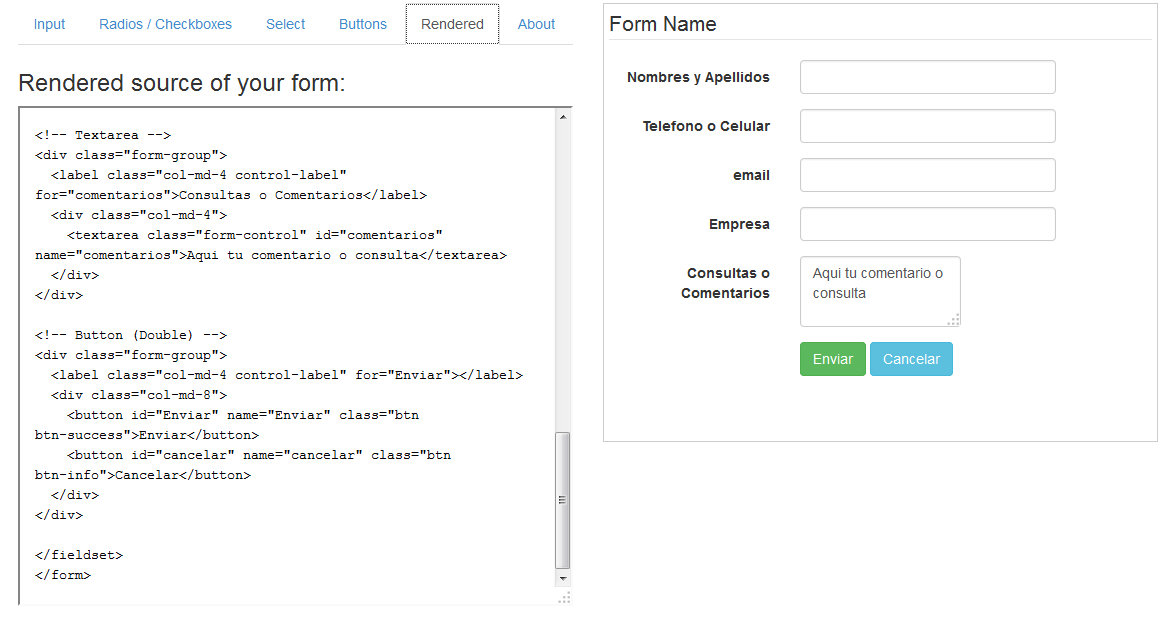Screen dimensions: 1165x623
Task: Click the Empresa input field
Action: tap(927, 223)
